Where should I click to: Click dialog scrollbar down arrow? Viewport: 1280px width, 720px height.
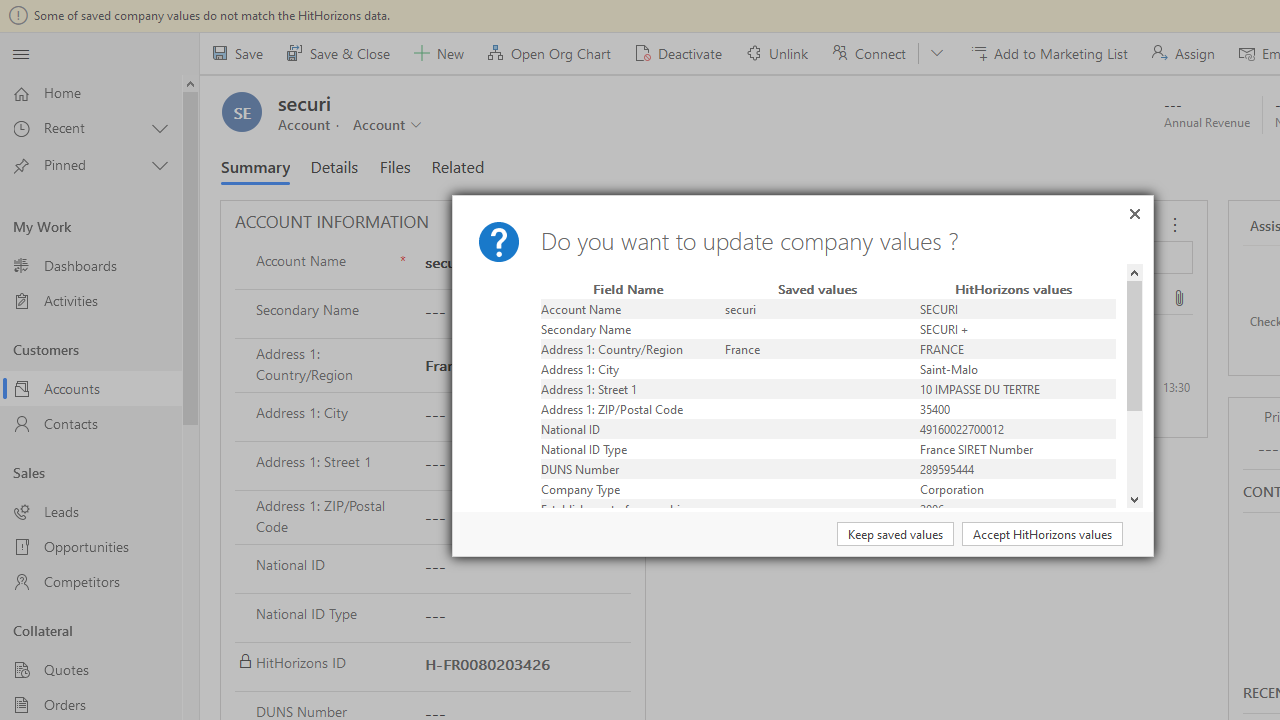click(1134, 500)
